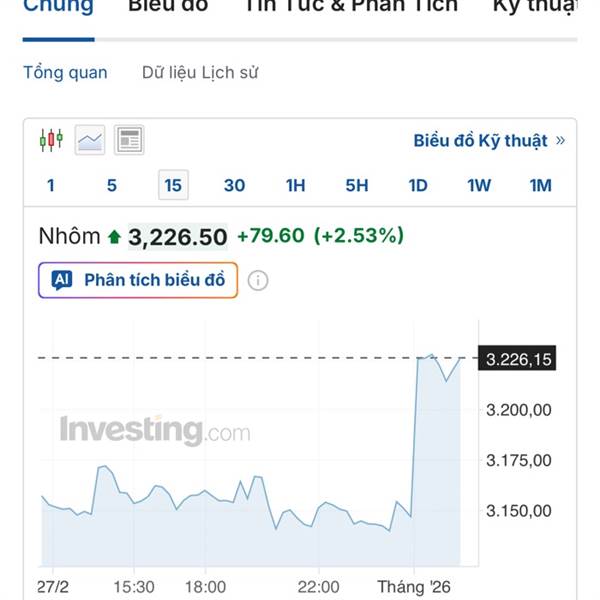Click the green up arrow indicator
Screen dimensions: 600x600
[114, 237]
